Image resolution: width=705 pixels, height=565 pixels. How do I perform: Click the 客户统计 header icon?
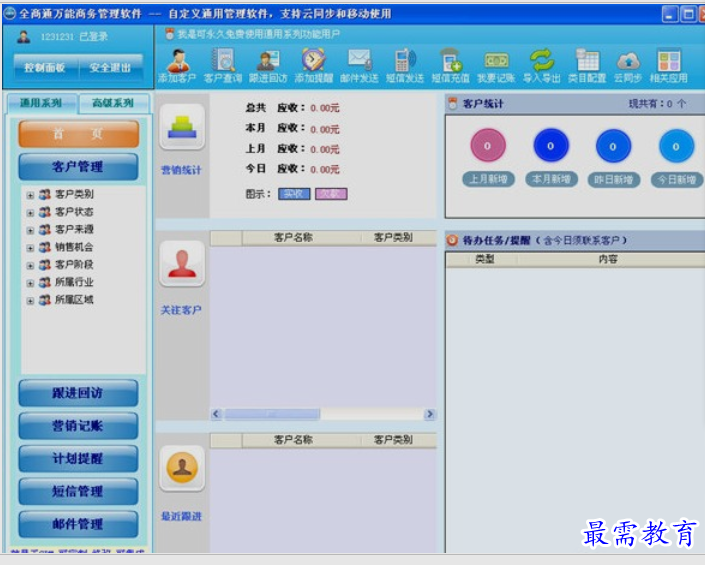(x=453, y=104)
